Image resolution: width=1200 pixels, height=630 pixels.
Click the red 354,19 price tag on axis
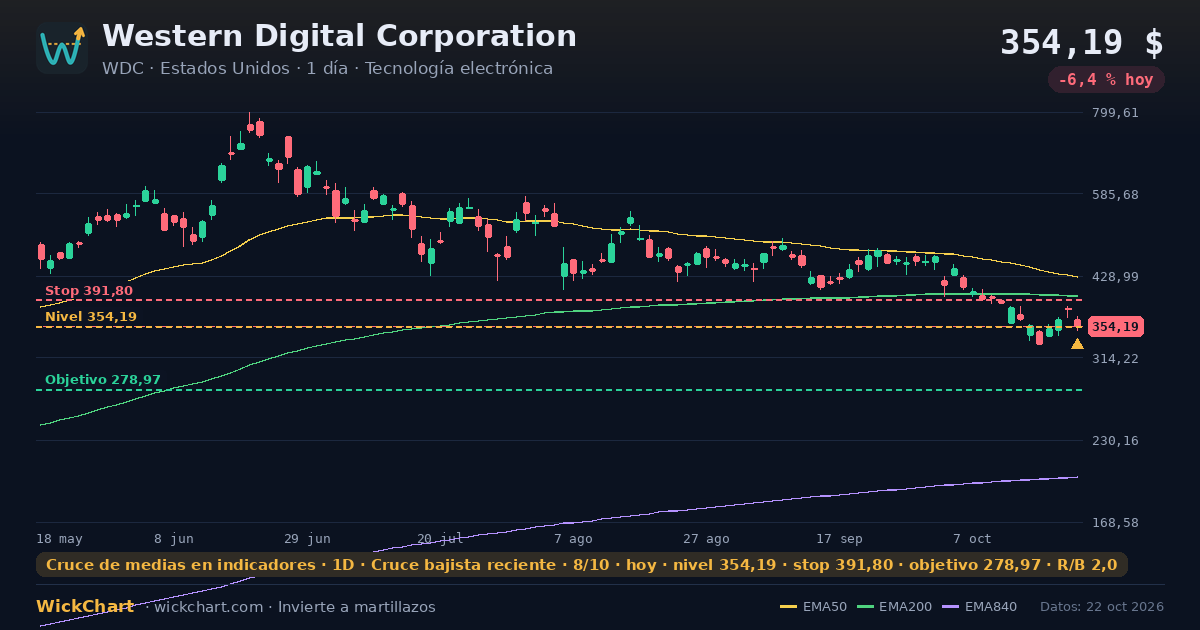point(1115,327)
